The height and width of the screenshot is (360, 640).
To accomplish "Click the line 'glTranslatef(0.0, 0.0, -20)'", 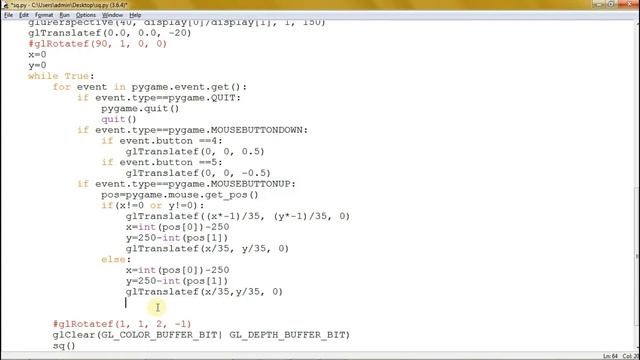I will coord(110,33).
